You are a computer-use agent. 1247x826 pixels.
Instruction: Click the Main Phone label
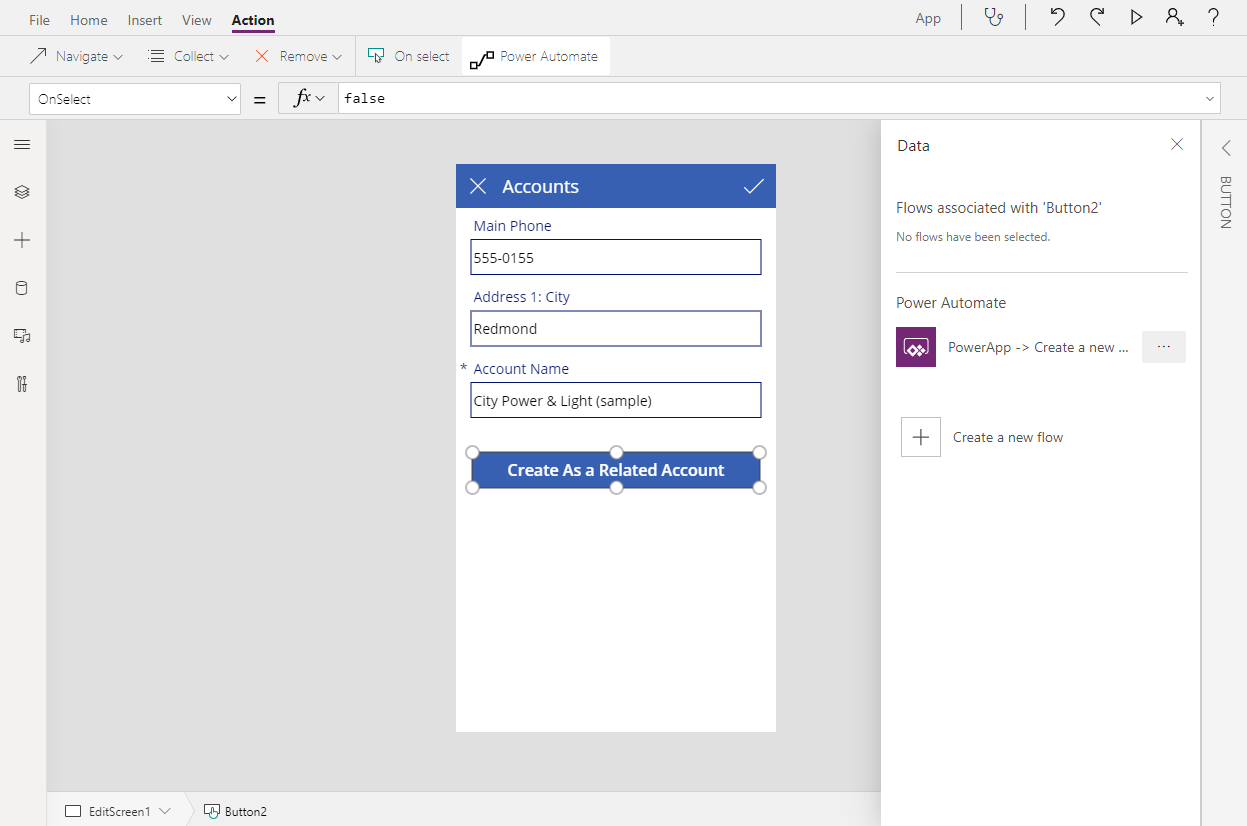[512, 226]
